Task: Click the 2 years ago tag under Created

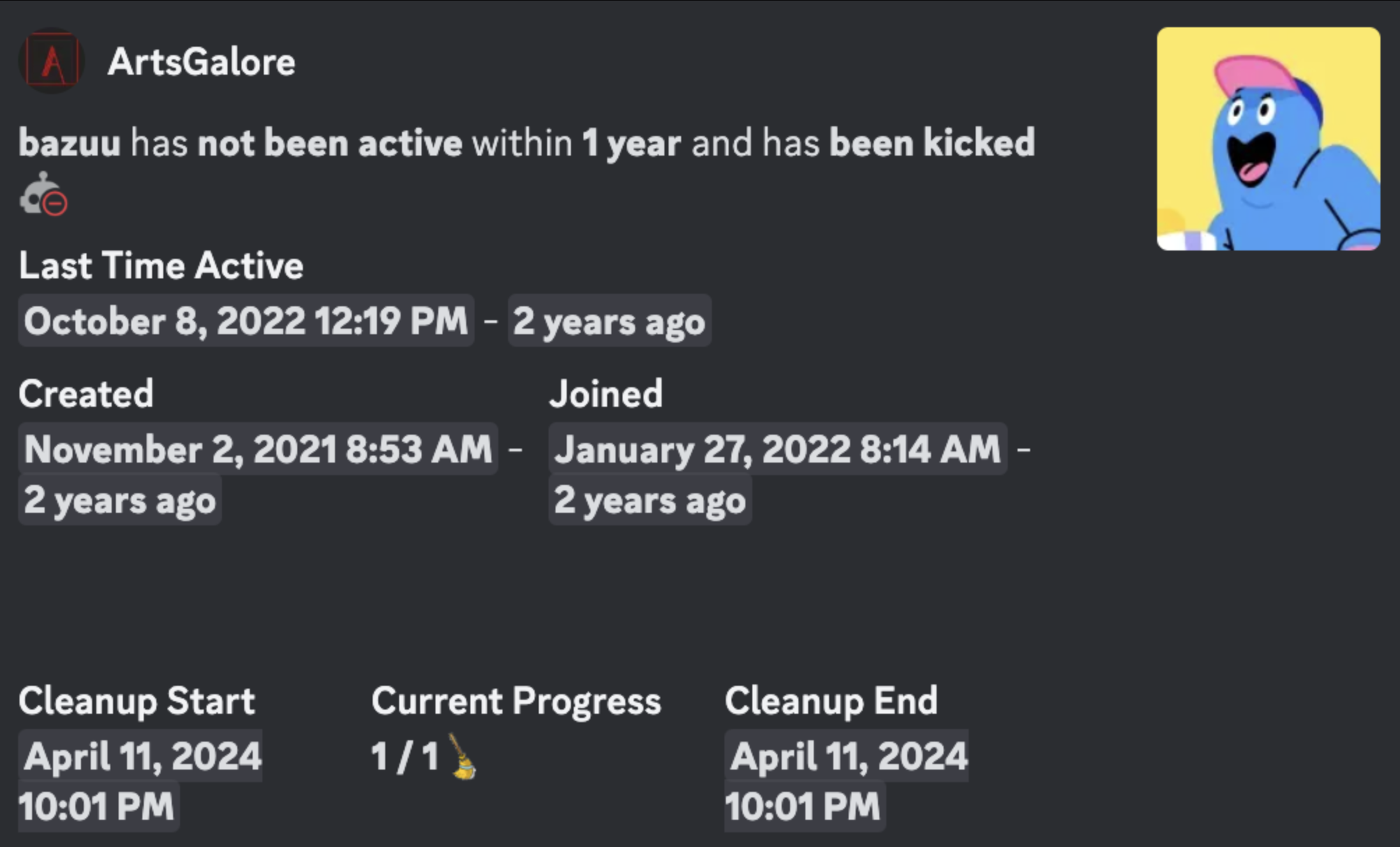Action: pyautogui.click(x=119, y=500)
